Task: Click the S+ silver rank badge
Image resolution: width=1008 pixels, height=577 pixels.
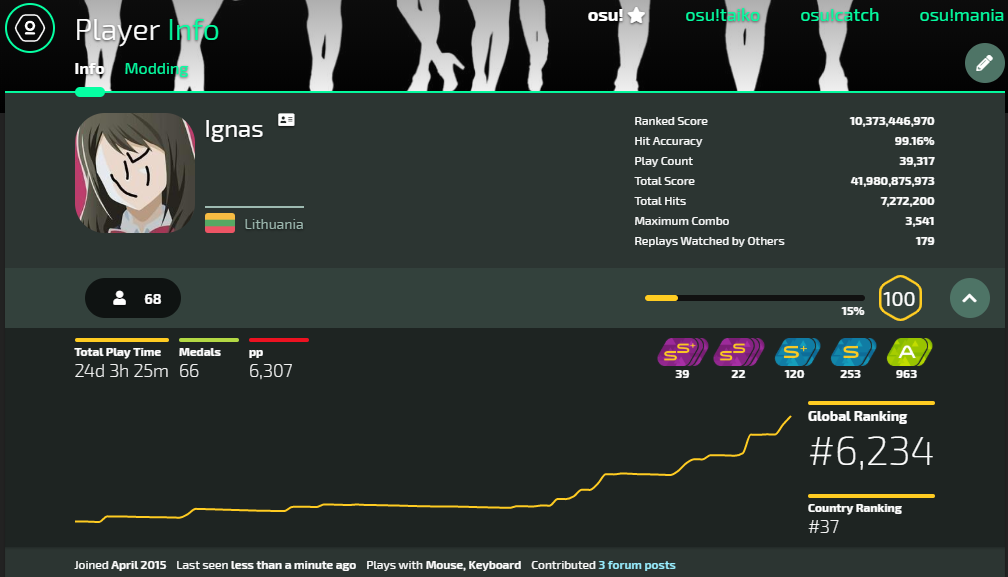Action: click(x=795, y=352)
